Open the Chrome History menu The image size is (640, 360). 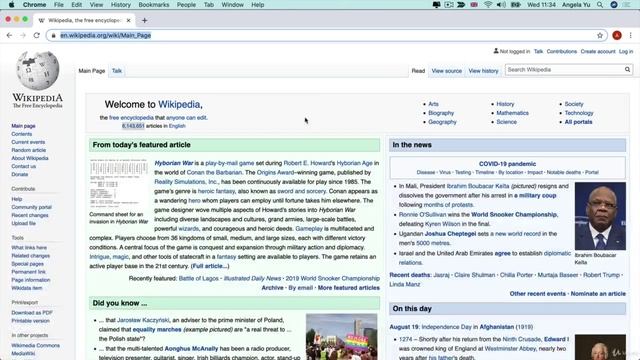[x=121, y=4]
